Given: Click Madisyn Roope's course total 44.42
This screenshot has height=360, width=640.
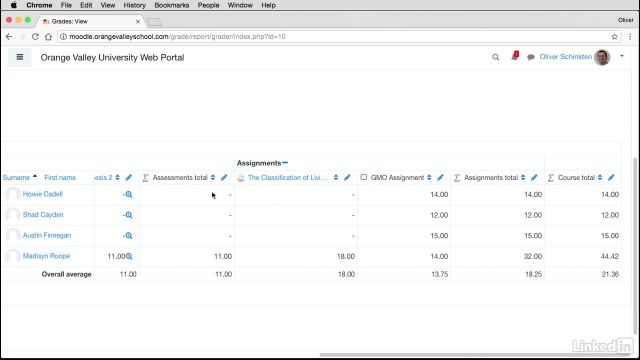Looking at the screenshot, I should click(610, 256).
